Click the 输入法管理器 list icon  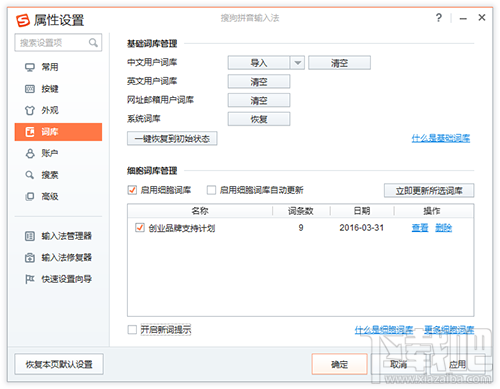(x=30, y=236)
